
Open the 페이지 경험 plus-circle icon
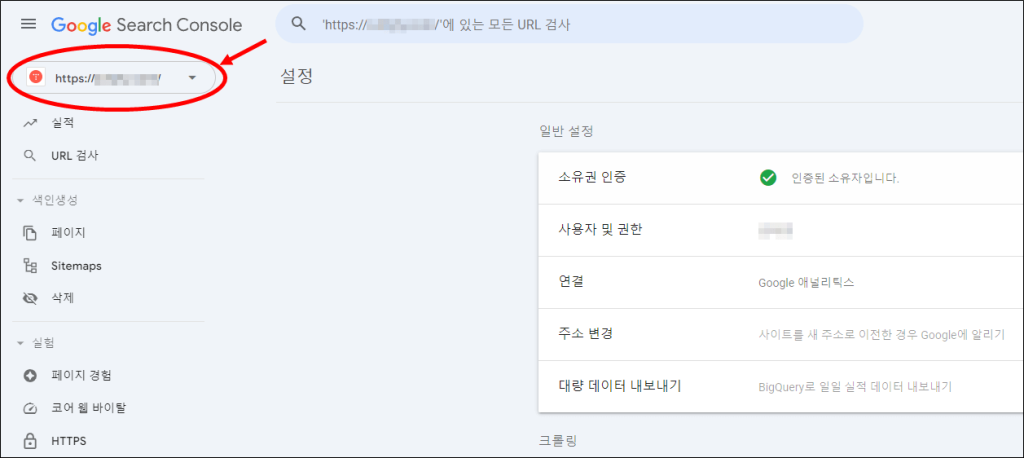click(29, 376)
